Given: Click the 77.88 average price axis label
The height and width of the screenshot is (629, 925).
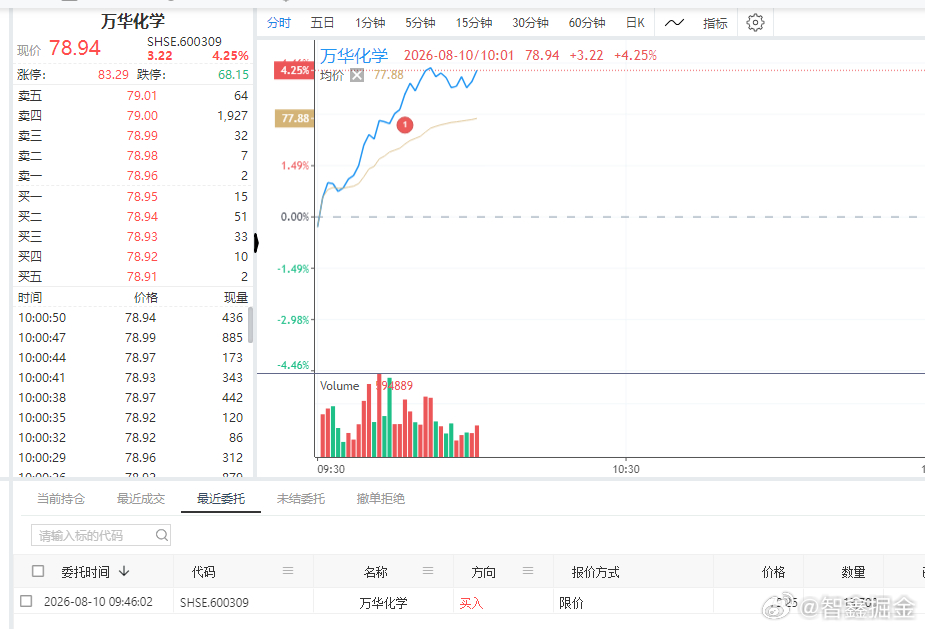Looking at the screenshot, I should [294, 118].
